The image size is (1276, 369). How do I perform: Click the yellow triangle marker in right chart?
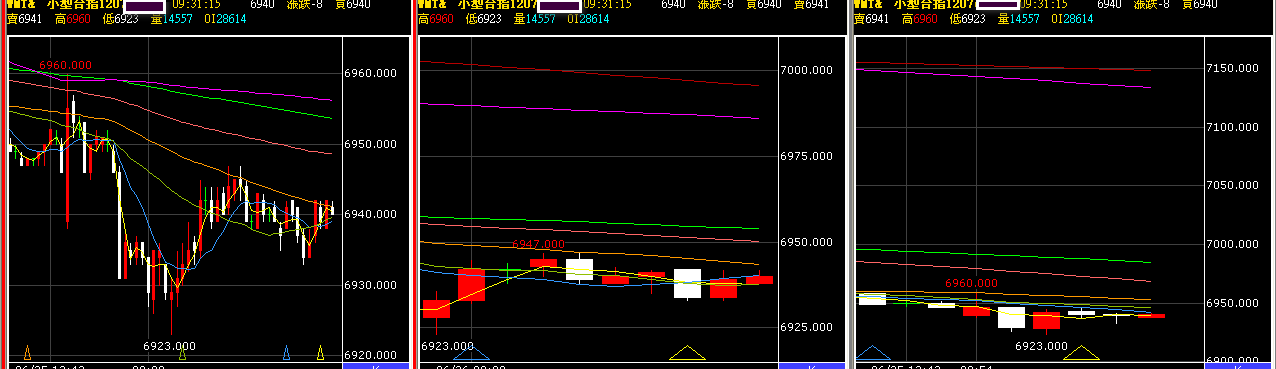tap(1081, 352)
